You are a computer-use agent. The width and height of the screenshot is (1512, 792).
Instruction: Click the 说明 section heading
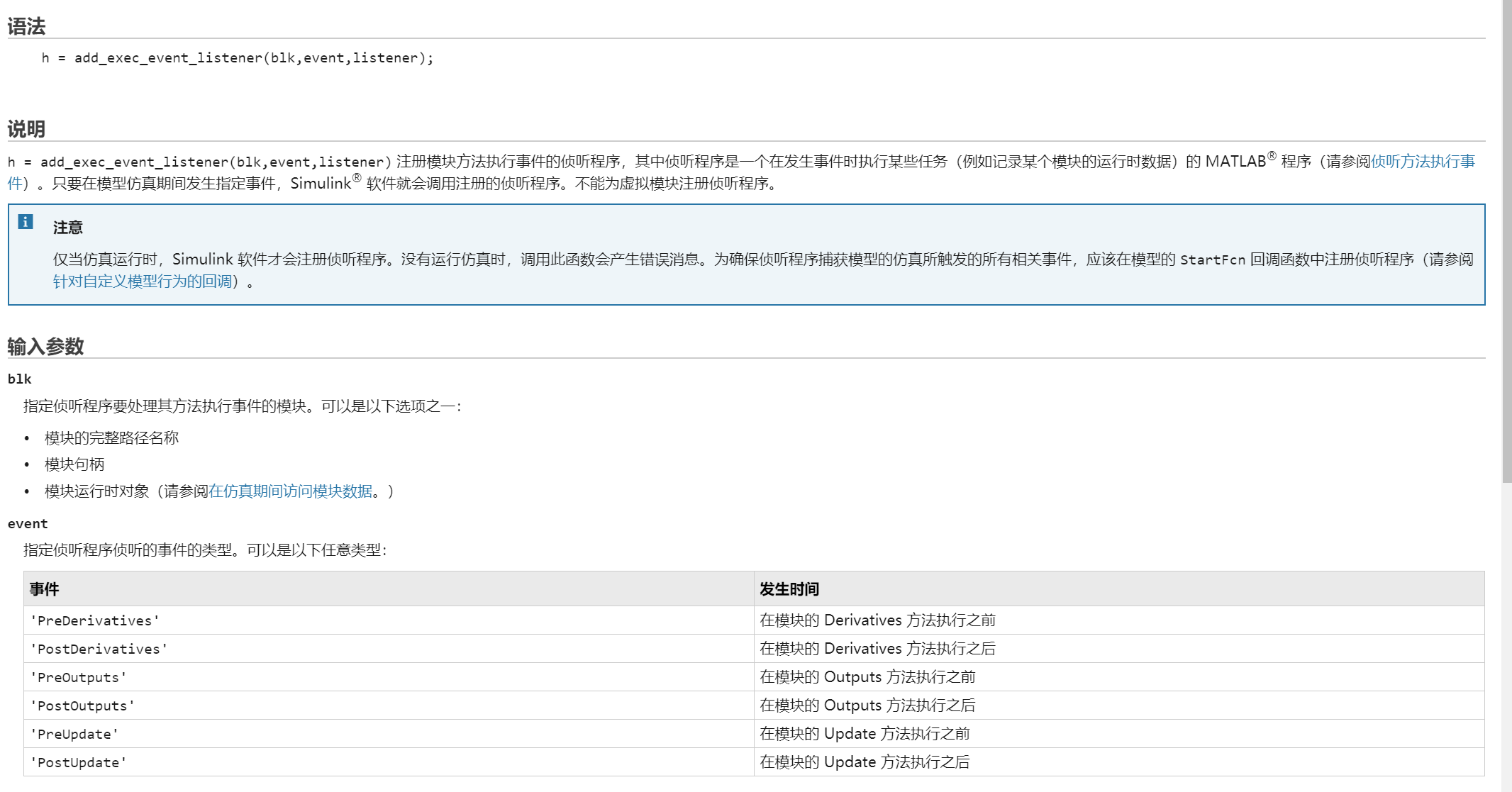(26, 129)
